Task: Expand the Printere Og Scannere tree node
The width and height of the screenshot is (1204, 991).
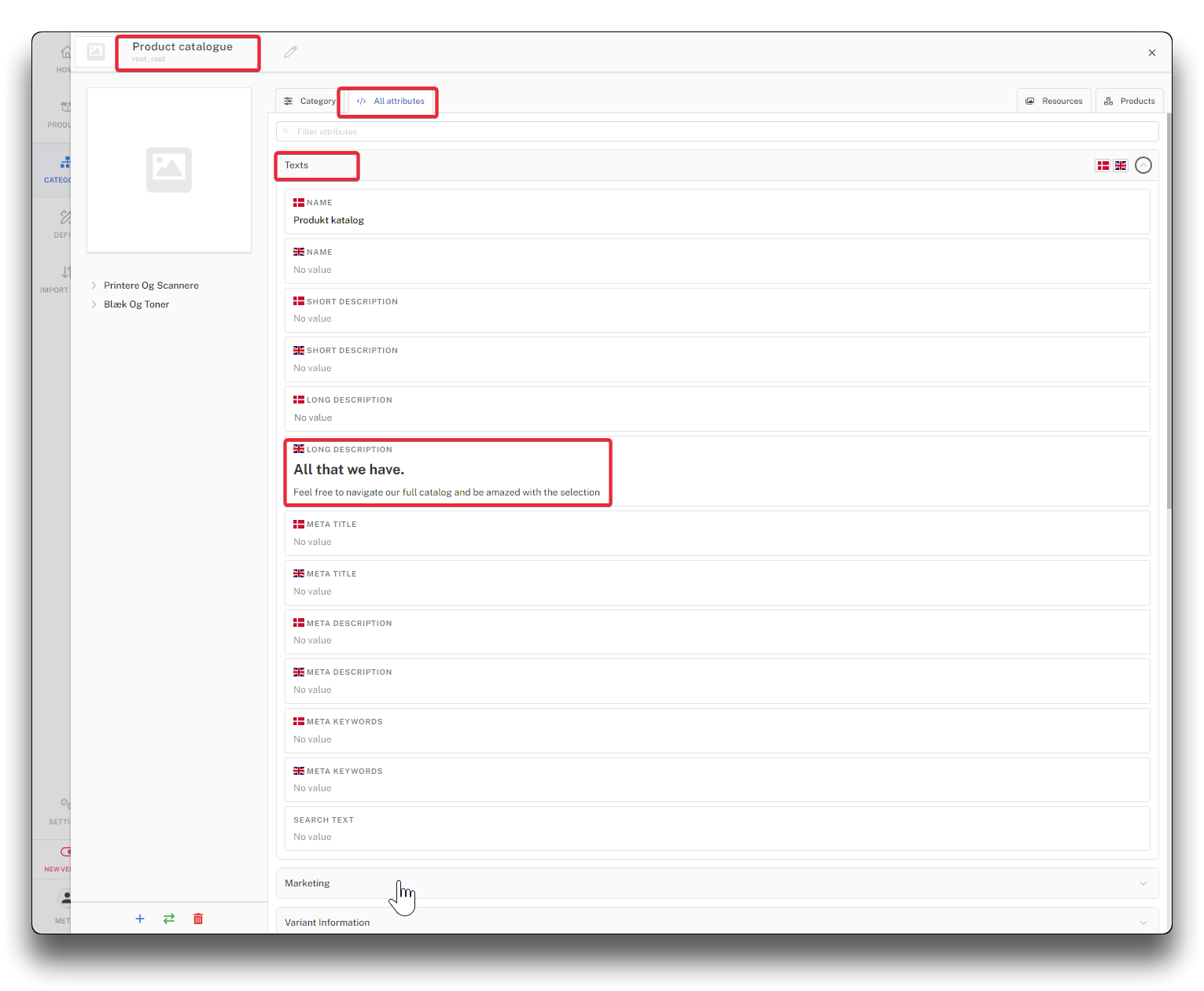Action: [94, 286]
